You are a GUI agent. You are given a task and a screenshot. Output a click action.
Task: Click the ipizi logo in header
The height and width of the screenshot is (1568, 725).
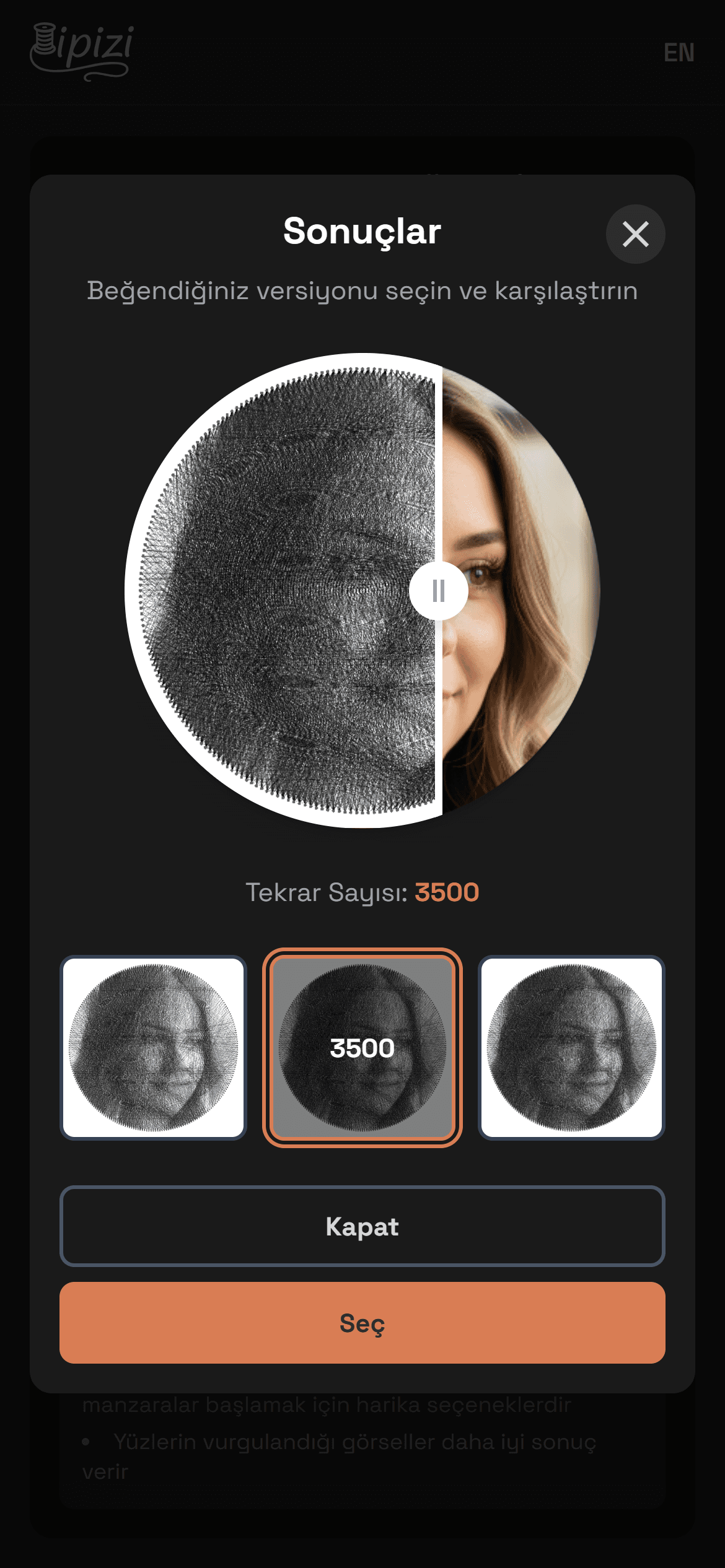pyautogui.click(x=82, y=52)
